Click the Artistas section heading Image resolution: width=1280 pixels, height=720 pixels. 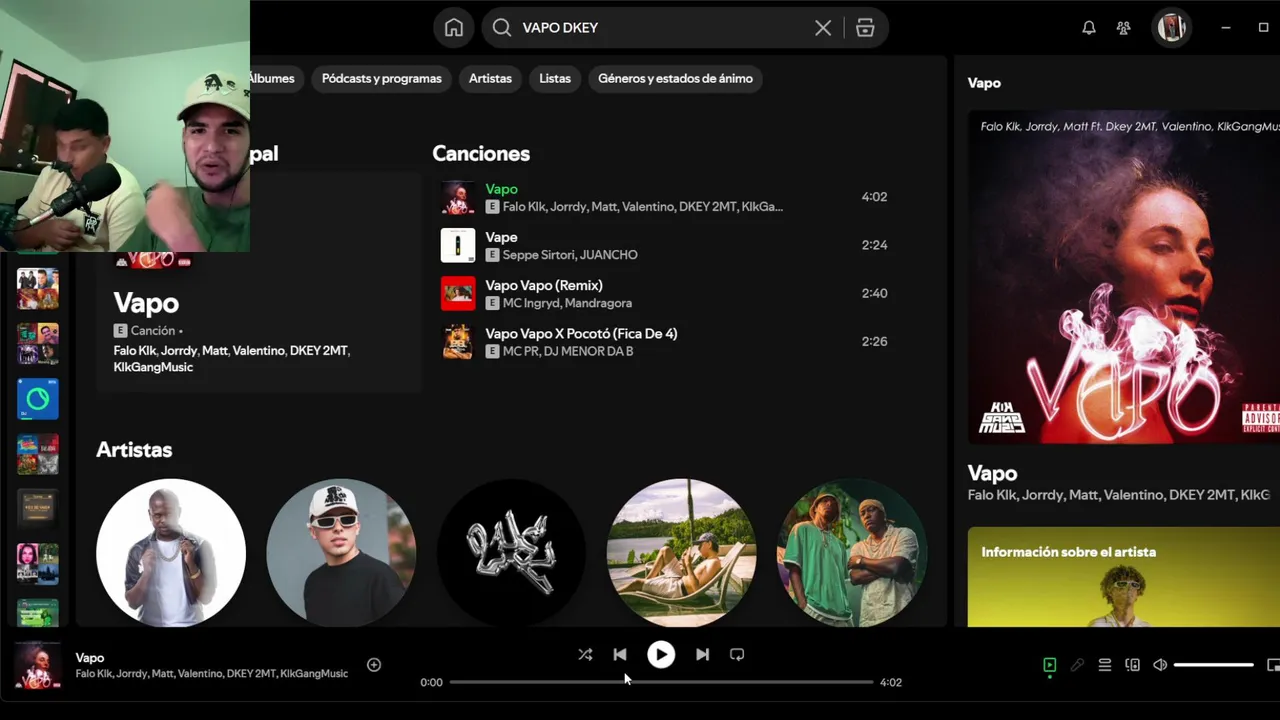coord(134,450)
